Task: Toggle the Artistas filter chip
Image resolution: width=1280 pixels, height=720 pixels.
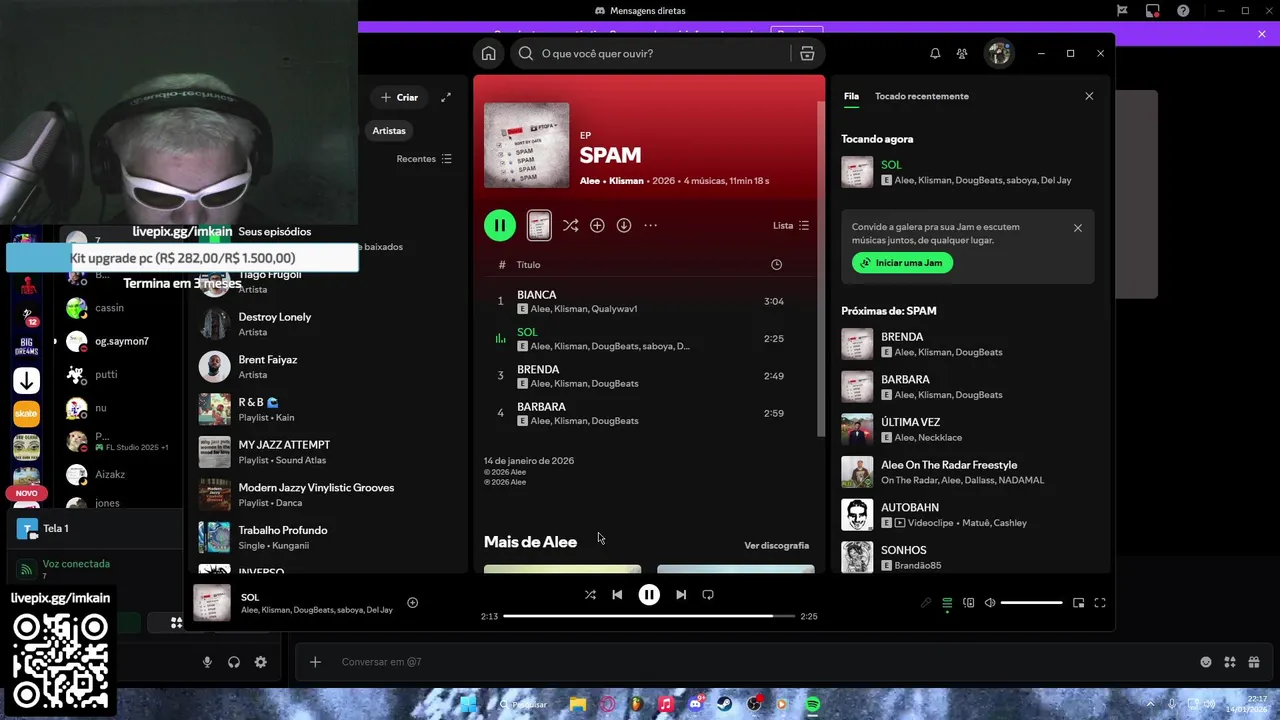Action: (389, 131)
